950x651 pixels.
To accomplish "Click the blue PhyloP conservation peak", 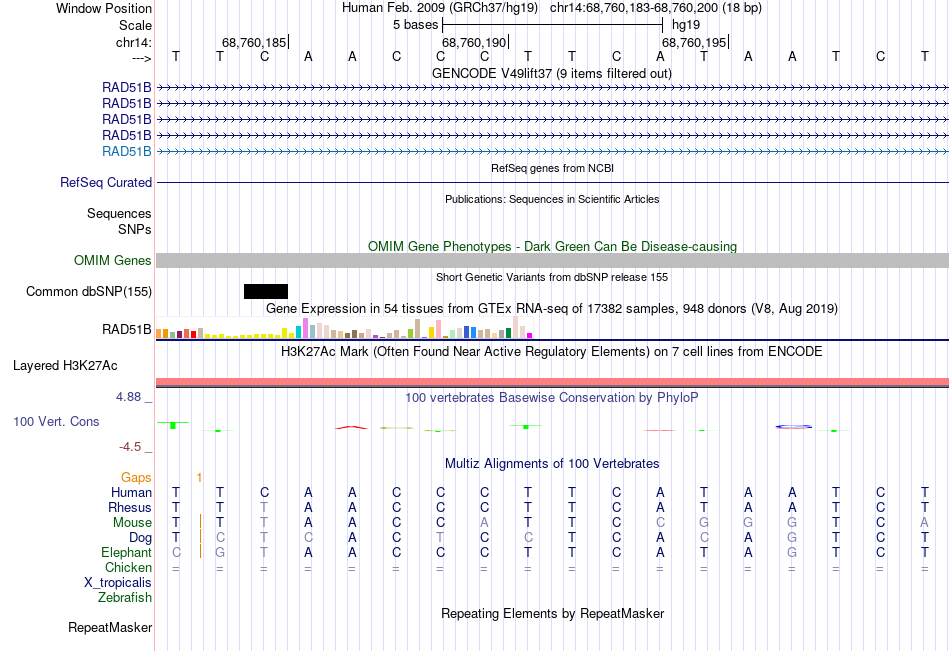I will (x=793, y=427).
